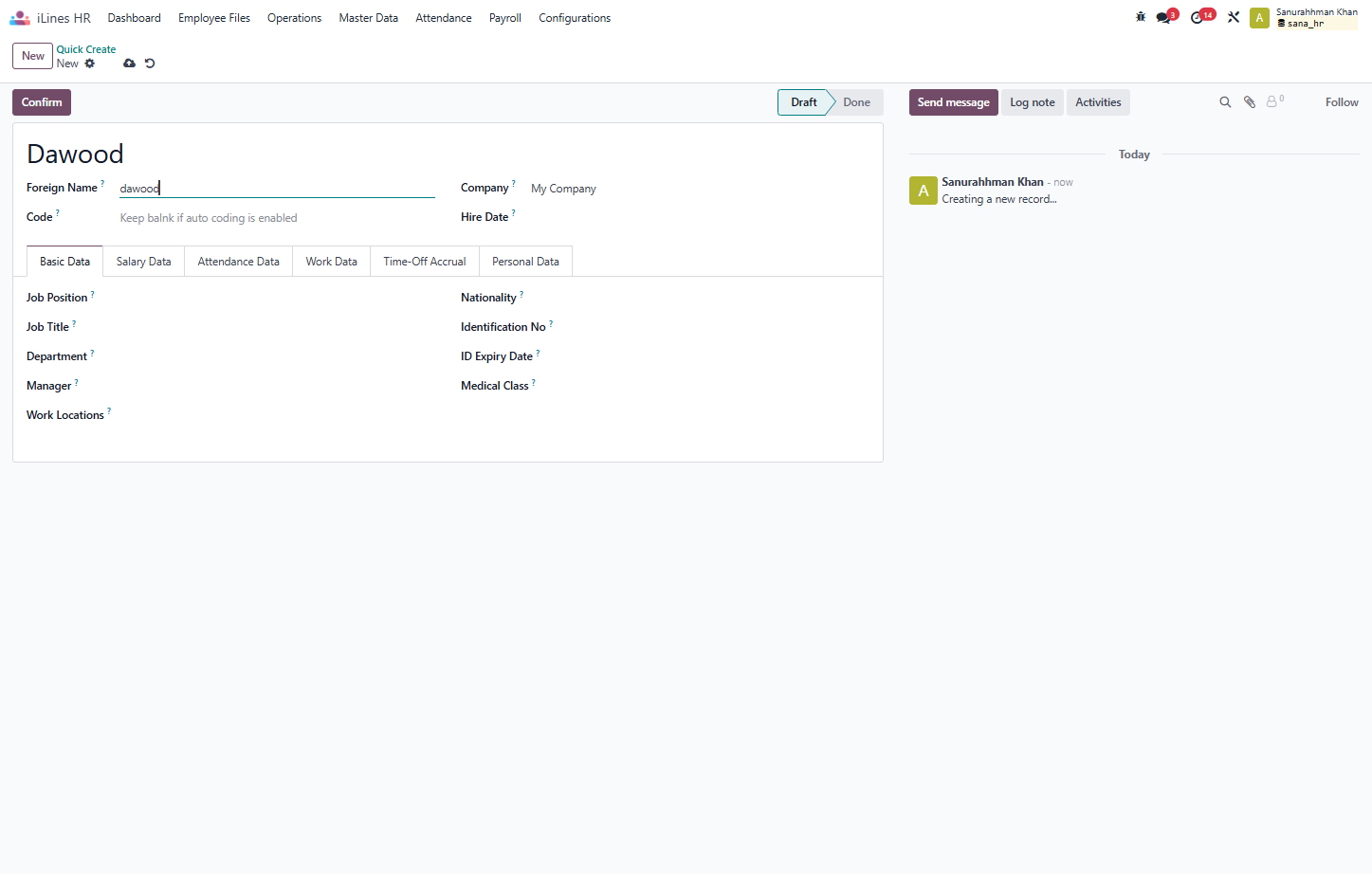Click Follow in the chatter header

1342,102
